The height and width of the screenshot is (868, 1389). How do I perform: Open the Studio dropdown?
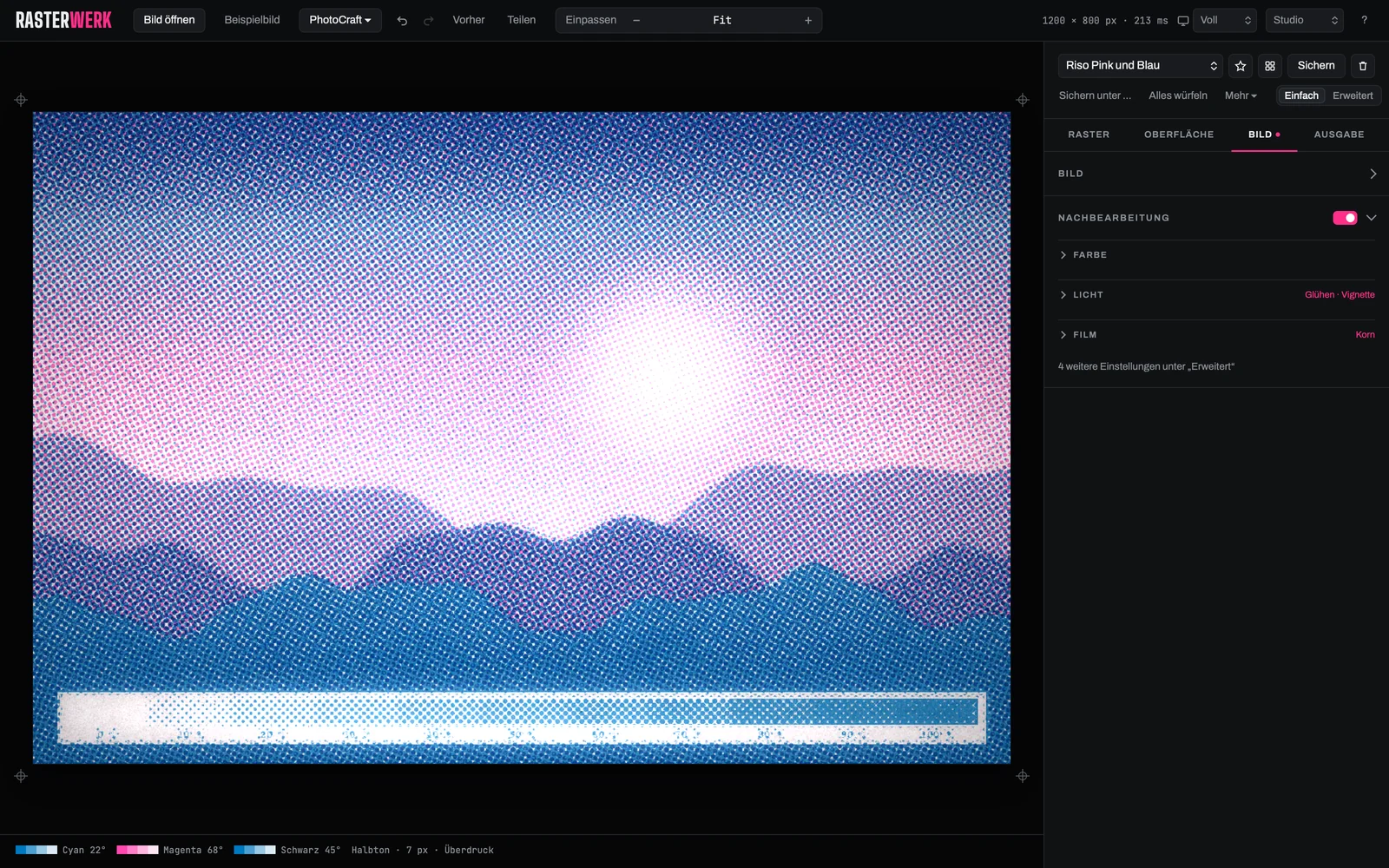tap(1304, 20)
